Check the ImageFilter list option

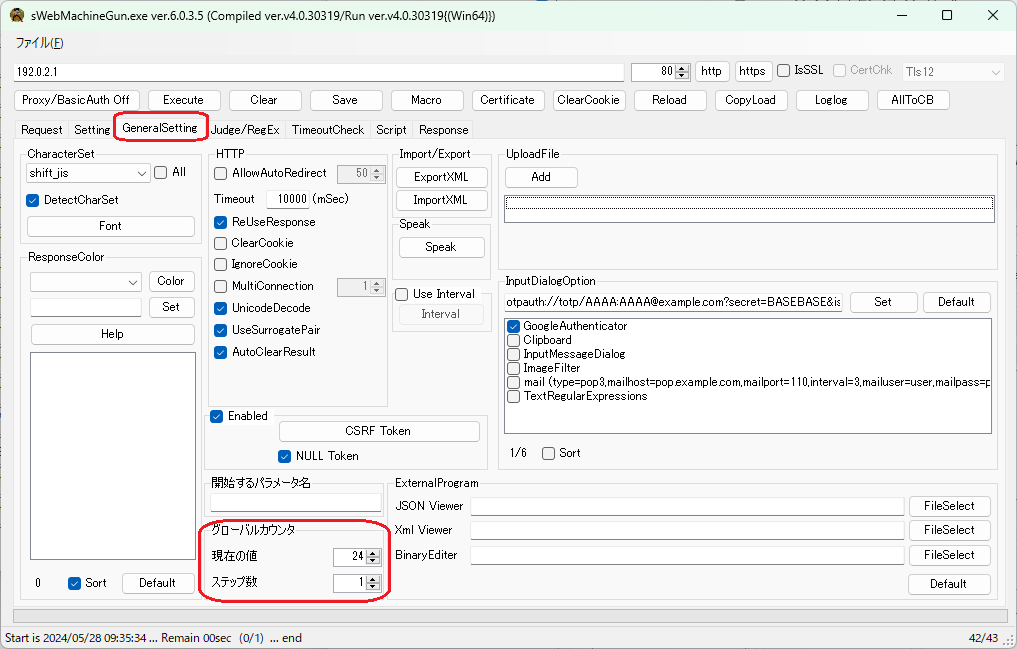coord(514,368)
